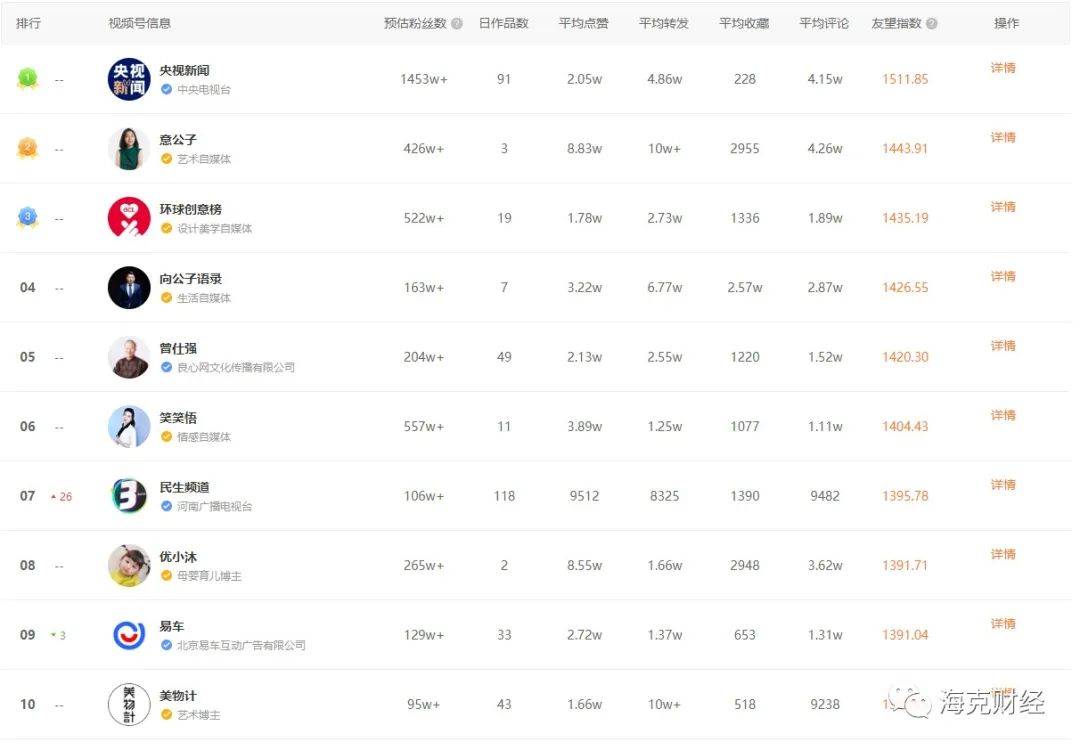Open 意公子 profile photo
The image size is (1080, 750).
[x=129, y=149]
